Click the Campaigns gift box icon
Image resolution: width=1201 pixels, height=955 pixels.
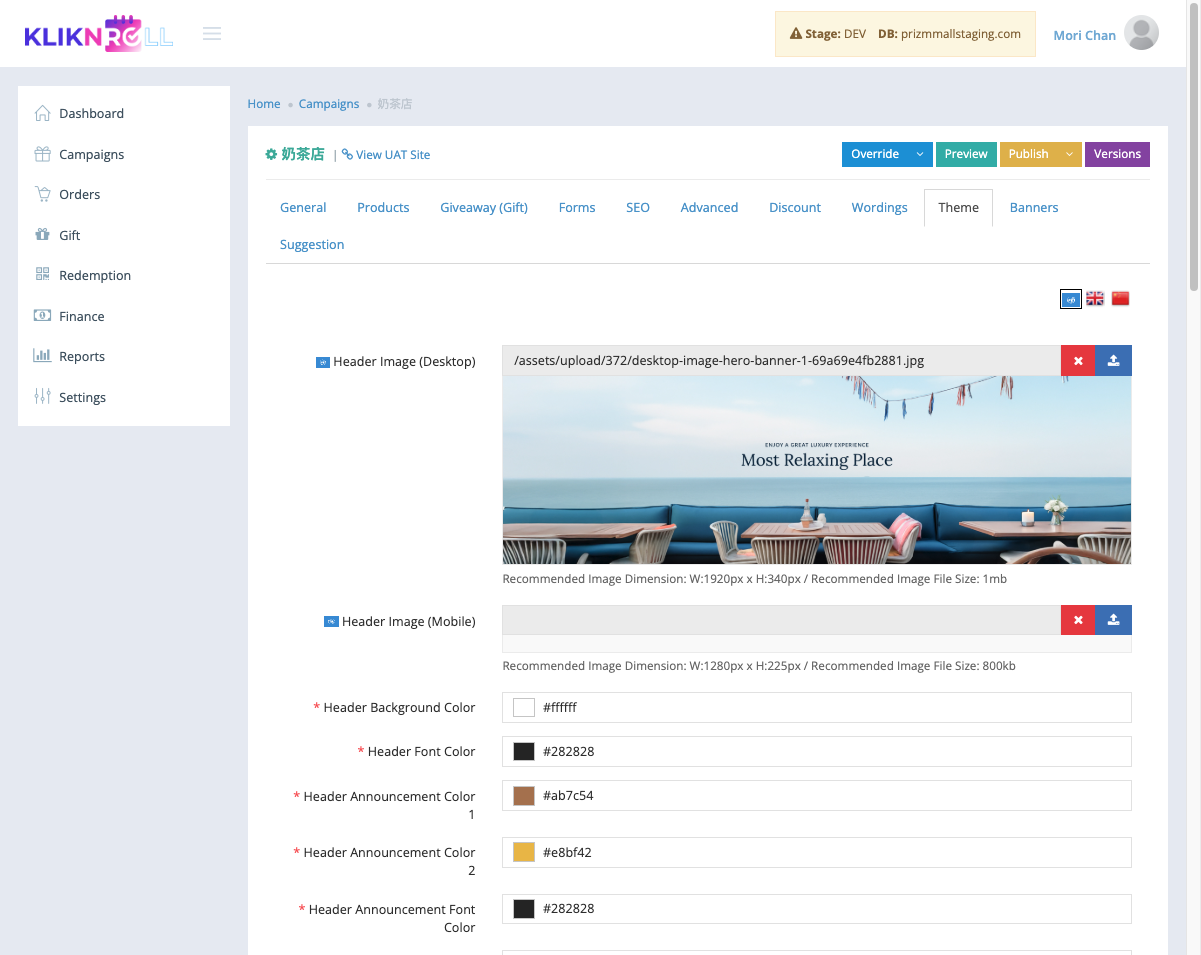(x=42, y=154)
